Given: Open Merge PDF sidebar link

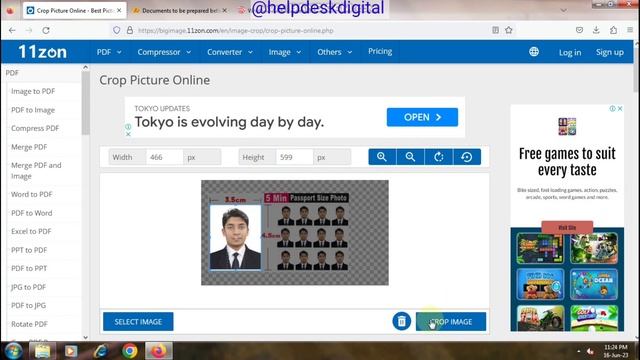Looking at the screenshot, I should pyautogui.click(x=29, y=147).
